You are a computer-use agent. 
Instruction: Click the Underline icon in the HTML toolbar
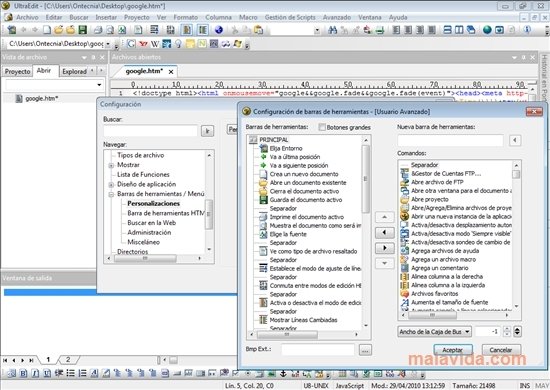pos(47,374)
